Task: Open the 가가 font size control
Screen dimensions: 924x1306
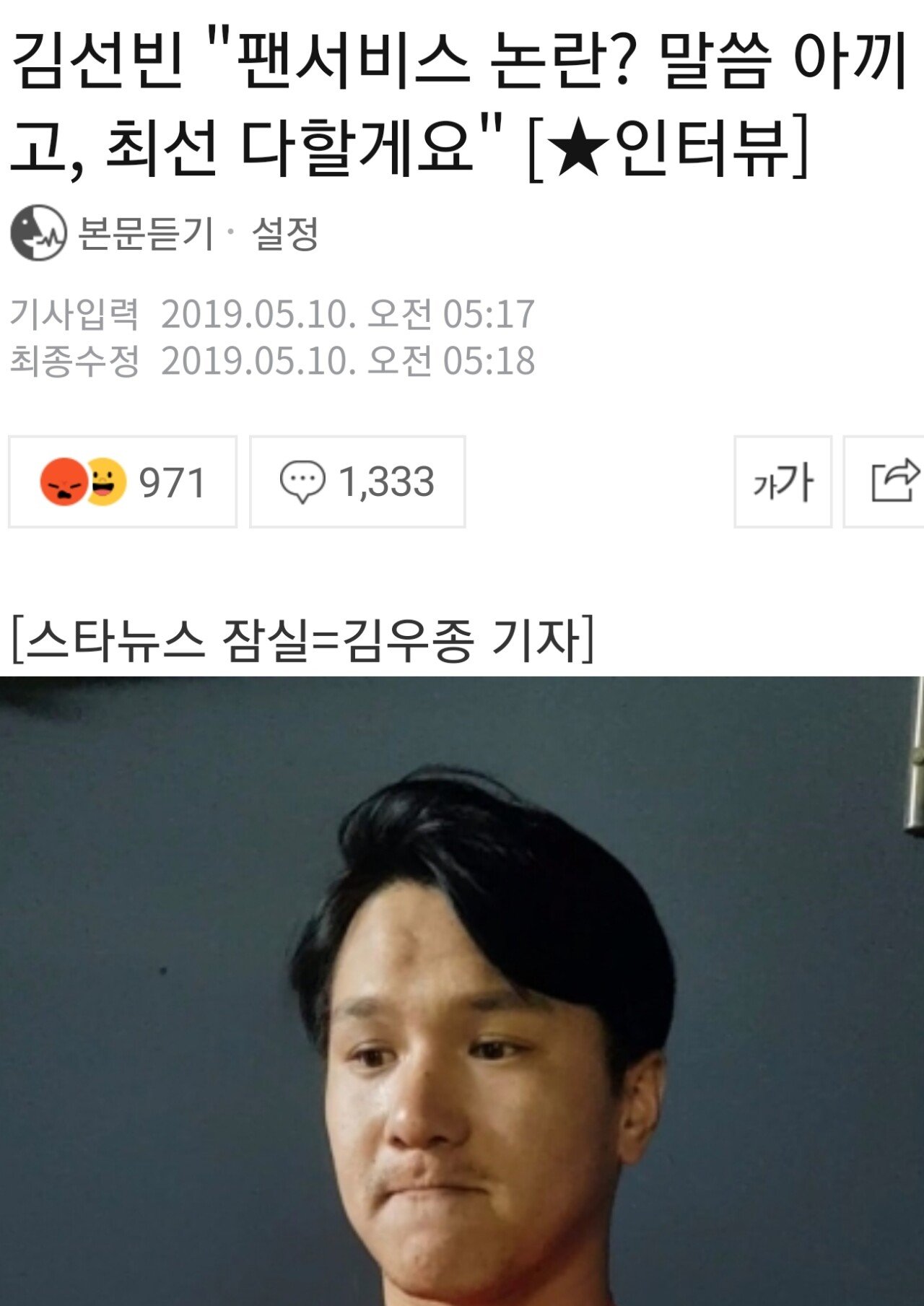Action: [783, 482]
